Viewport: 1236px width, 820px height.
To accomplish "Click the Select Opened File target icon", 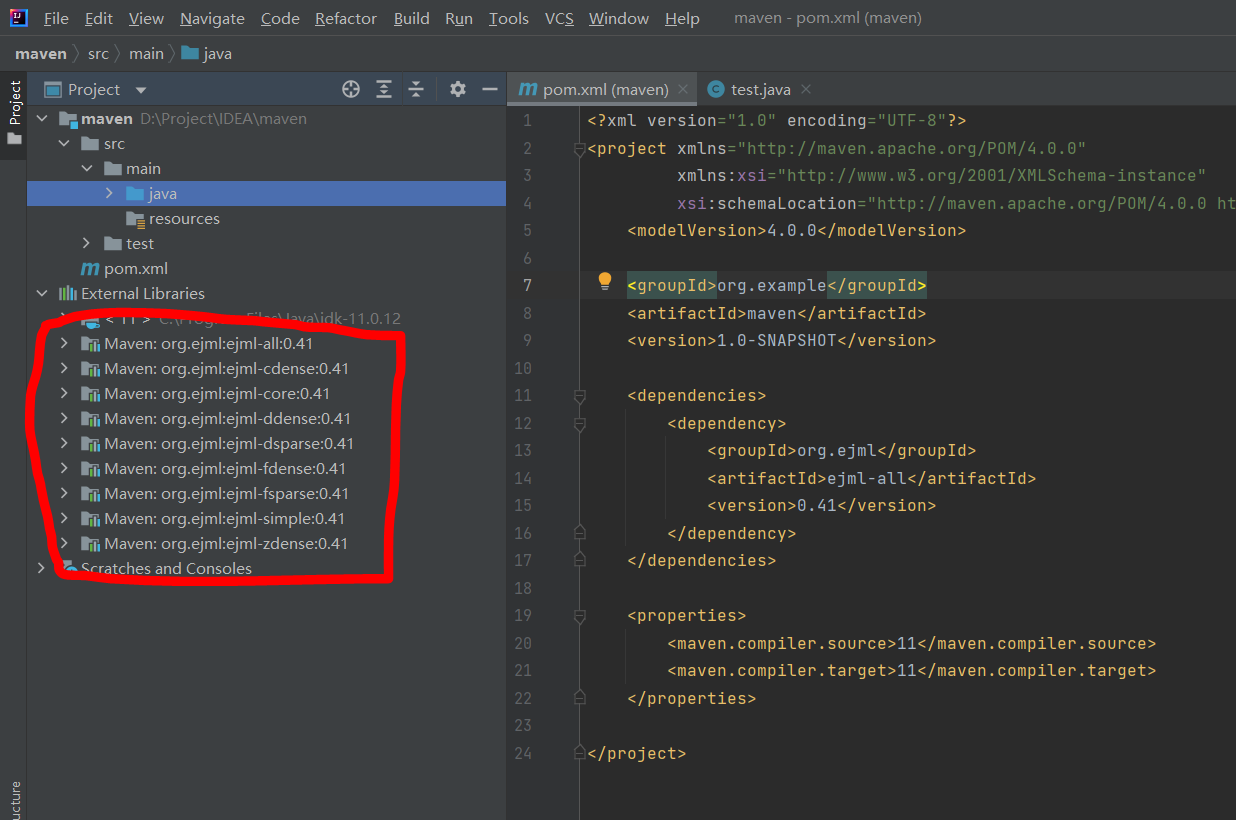I will 351,89.
